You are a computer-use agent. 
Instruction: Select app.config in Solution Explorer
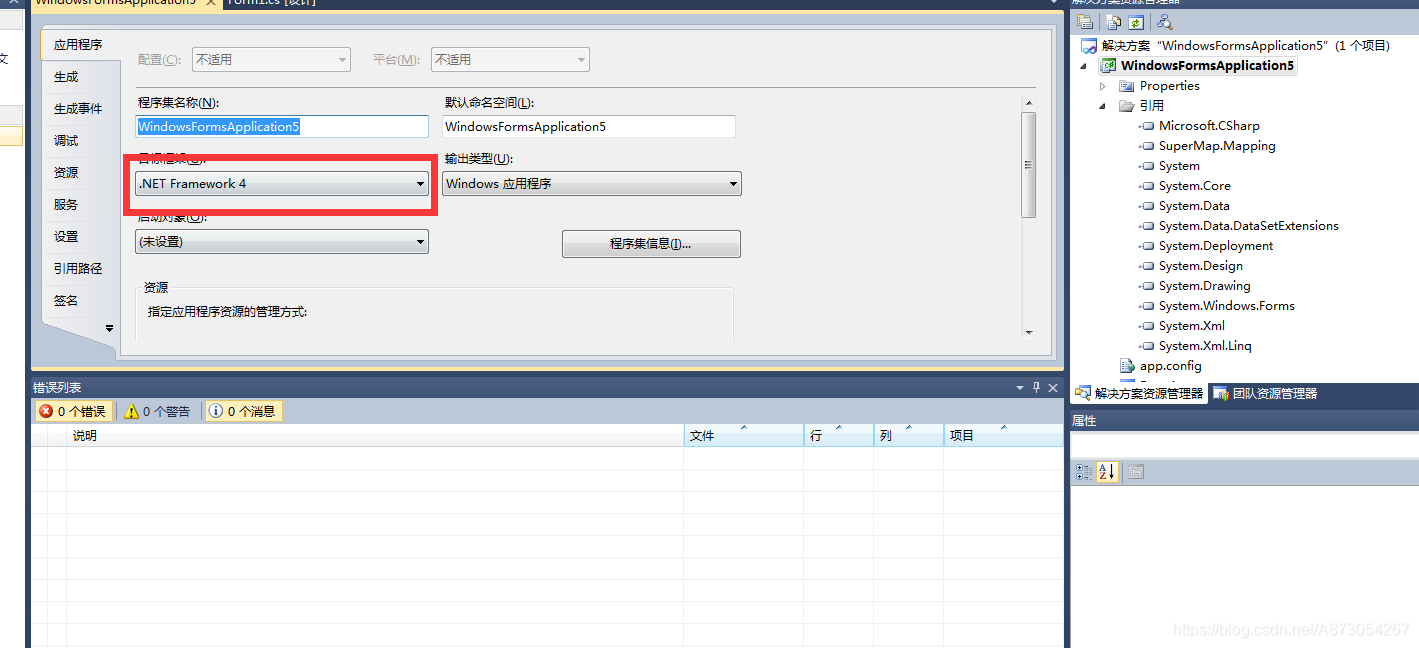coord(1170,365)
